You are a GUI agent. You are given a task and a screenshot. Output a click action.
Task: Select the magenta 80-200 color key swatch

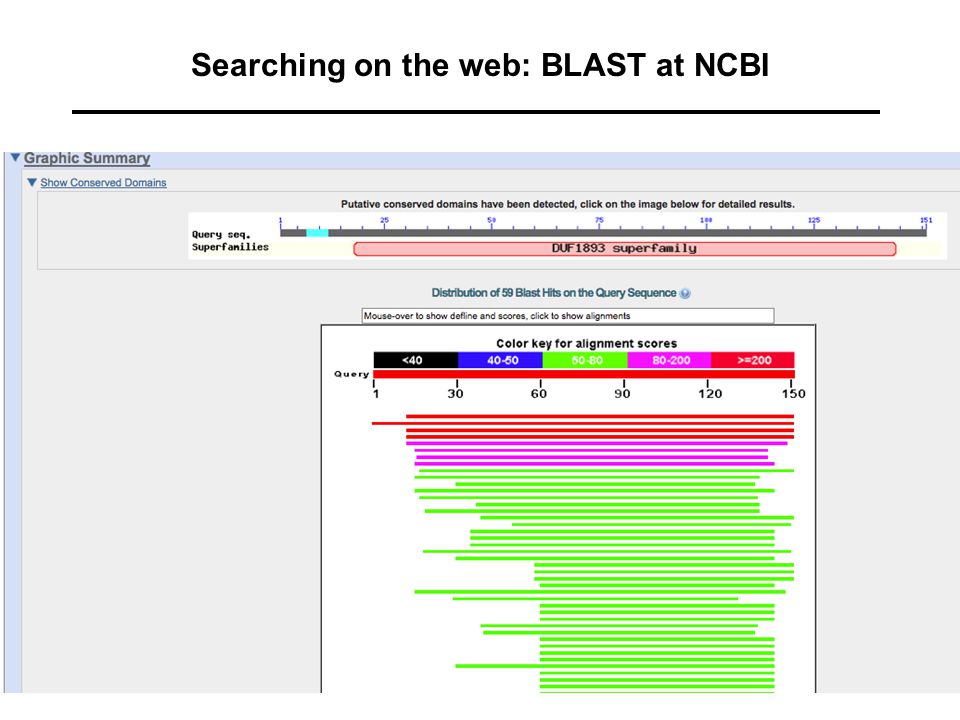(x=669, y=360)
